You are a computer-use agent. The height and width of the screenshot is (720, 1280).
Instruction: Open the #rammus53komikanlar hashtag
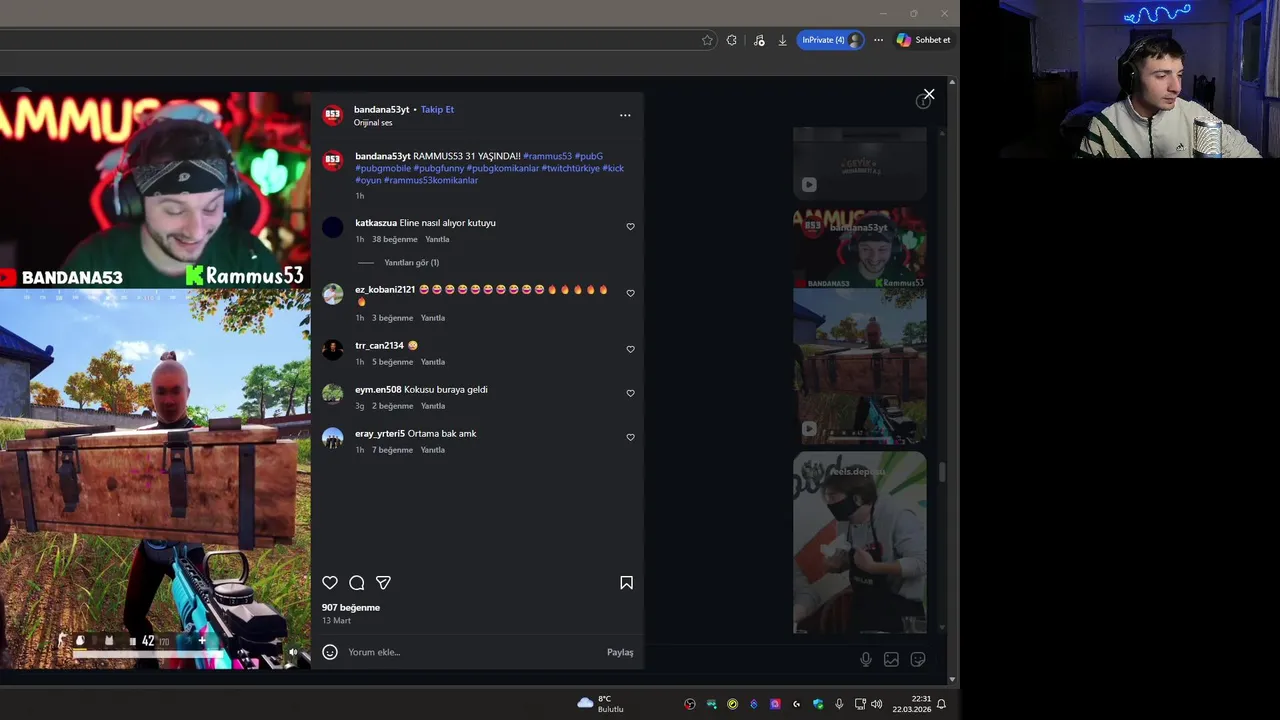(x=431, y=180)
